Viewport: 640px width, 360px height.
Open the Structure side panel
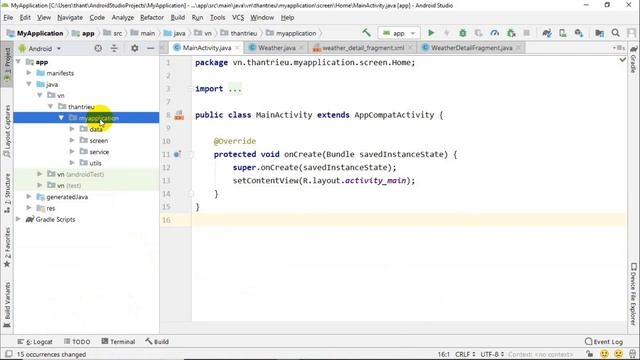(7, 193)
